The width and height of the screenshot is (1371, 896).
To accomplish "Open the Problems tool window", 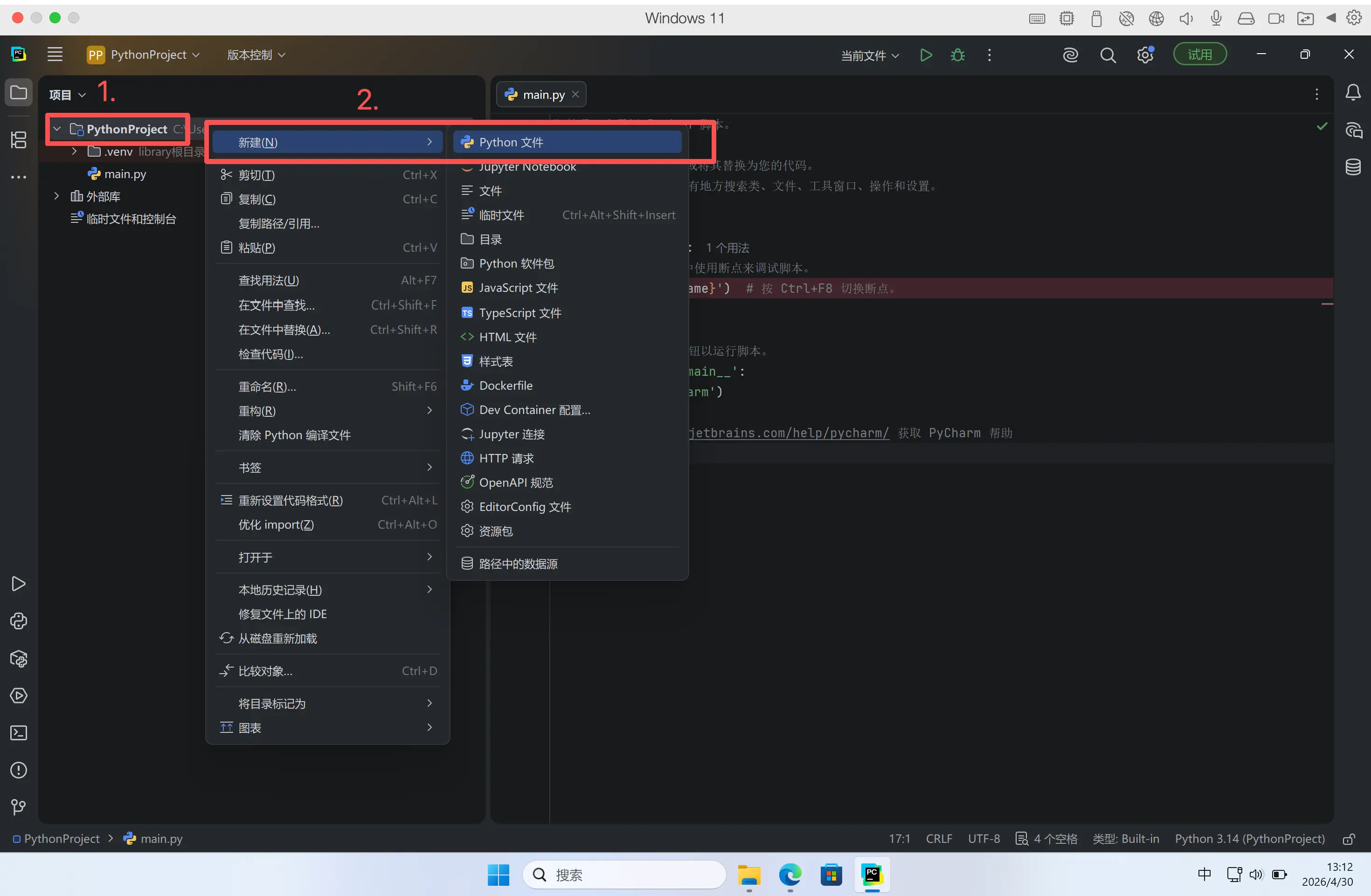I will [19, 771].
